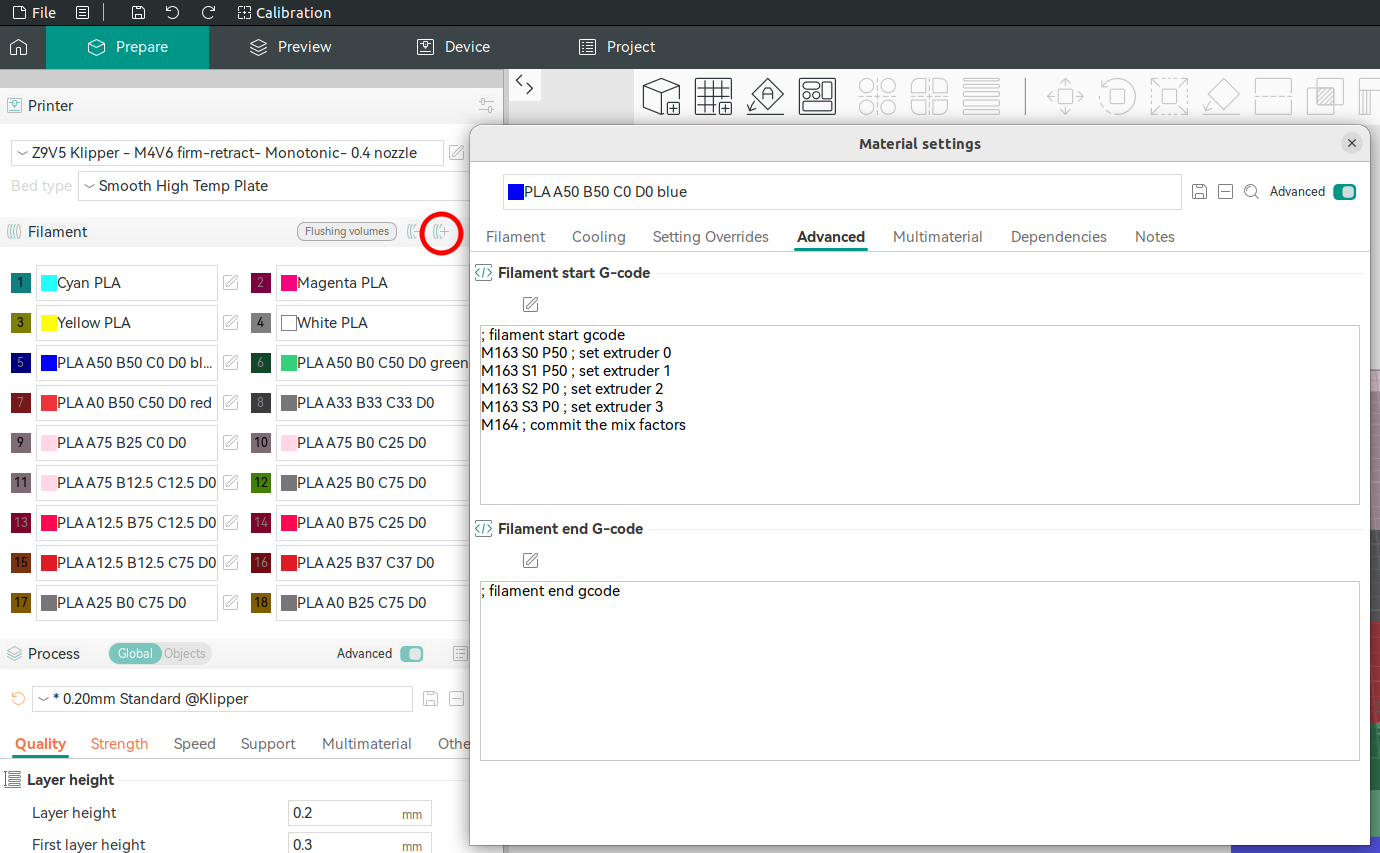Viewport: 1380px width, 853px height.
Task: Open the Flushing volumes dialog
Action: point(347,232)
